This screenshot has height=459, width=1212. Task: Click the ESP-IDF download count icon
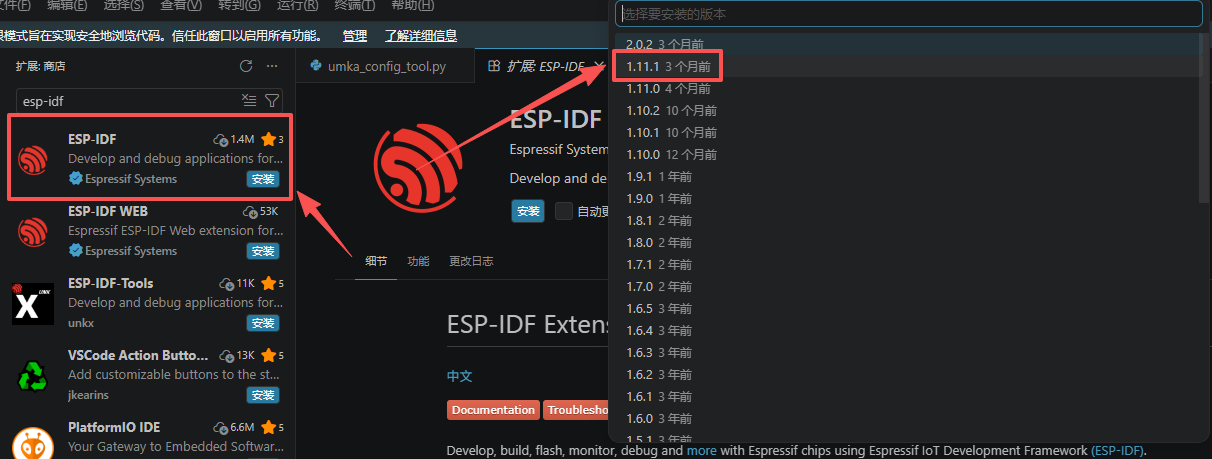tap(221, 139)
